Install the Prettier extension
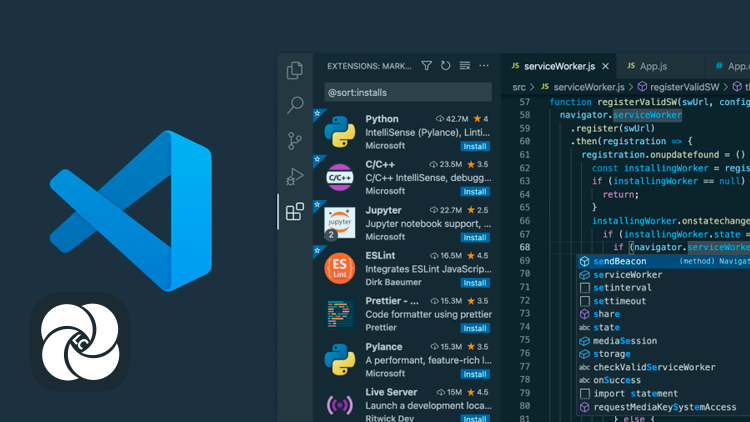The height and width of the screenshot is (422, 750). pyautogui.click(x=475, y=329)
